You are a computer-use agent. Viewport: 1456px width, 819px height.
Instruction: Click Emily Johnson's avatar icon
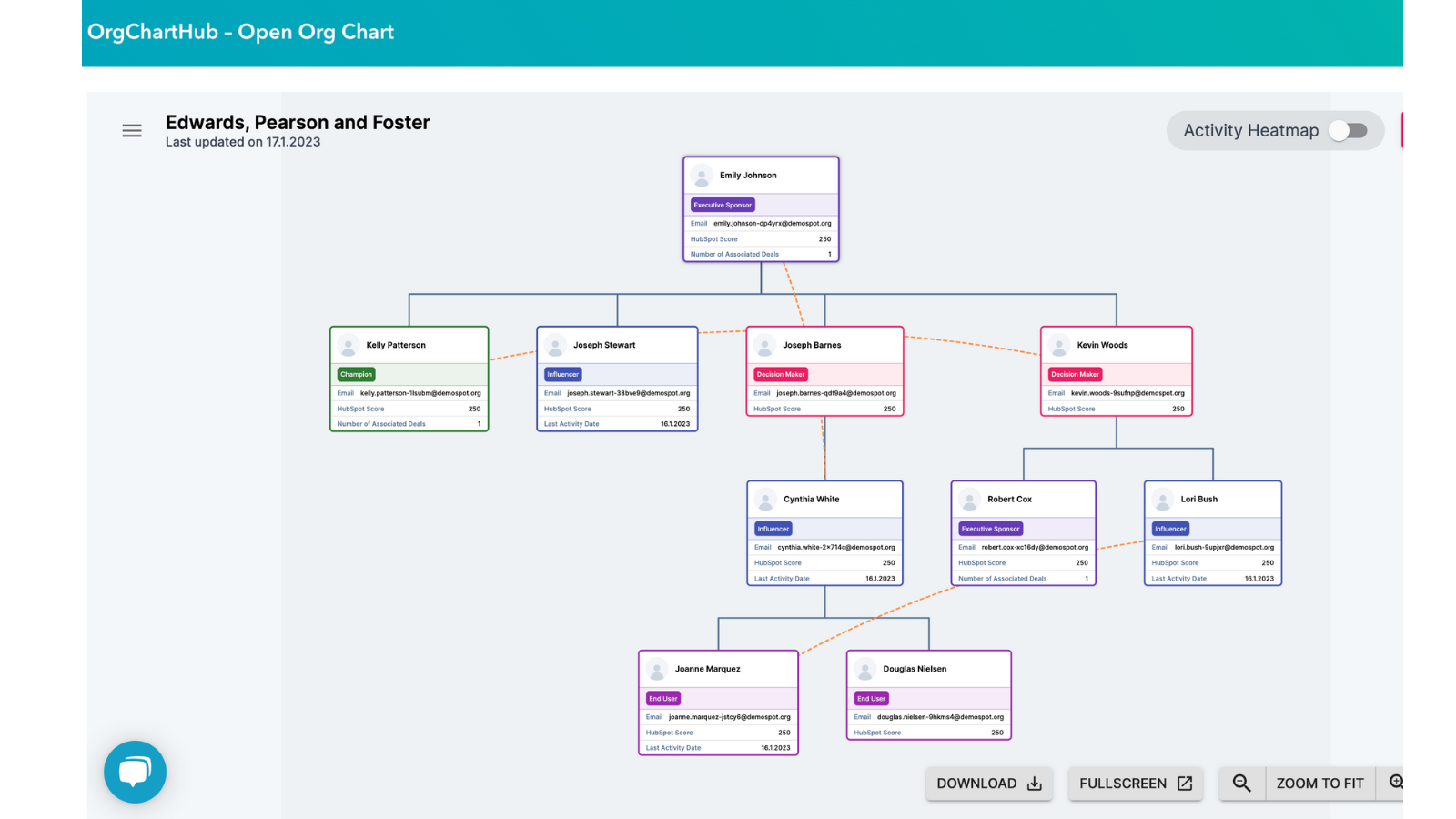coord(702,176)
